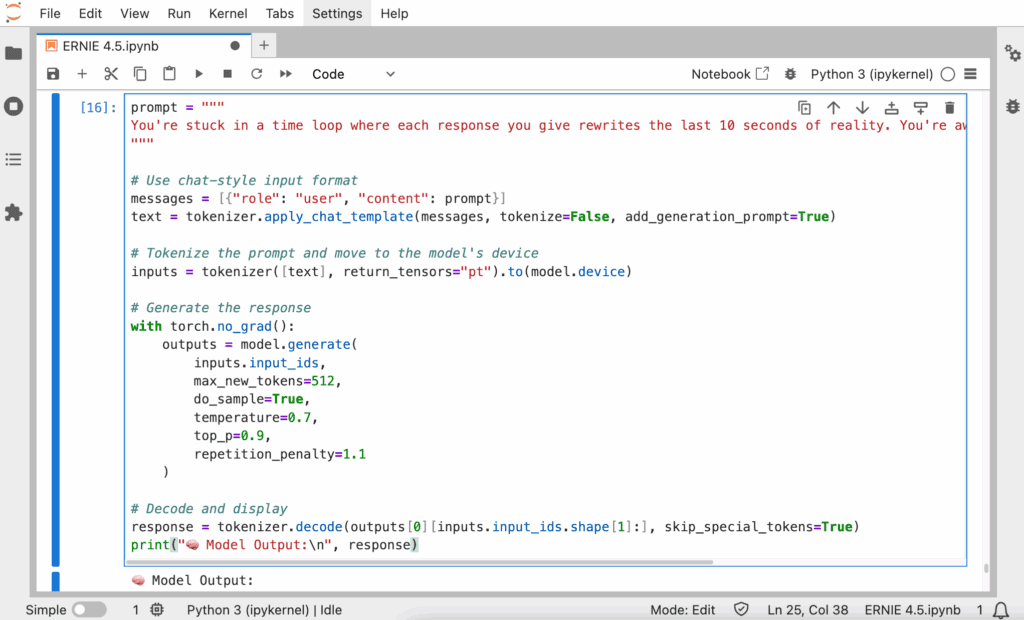Click the repetition_penalty=1.1 line
The width and height of the screenshot is (1024, 620).
280,454
